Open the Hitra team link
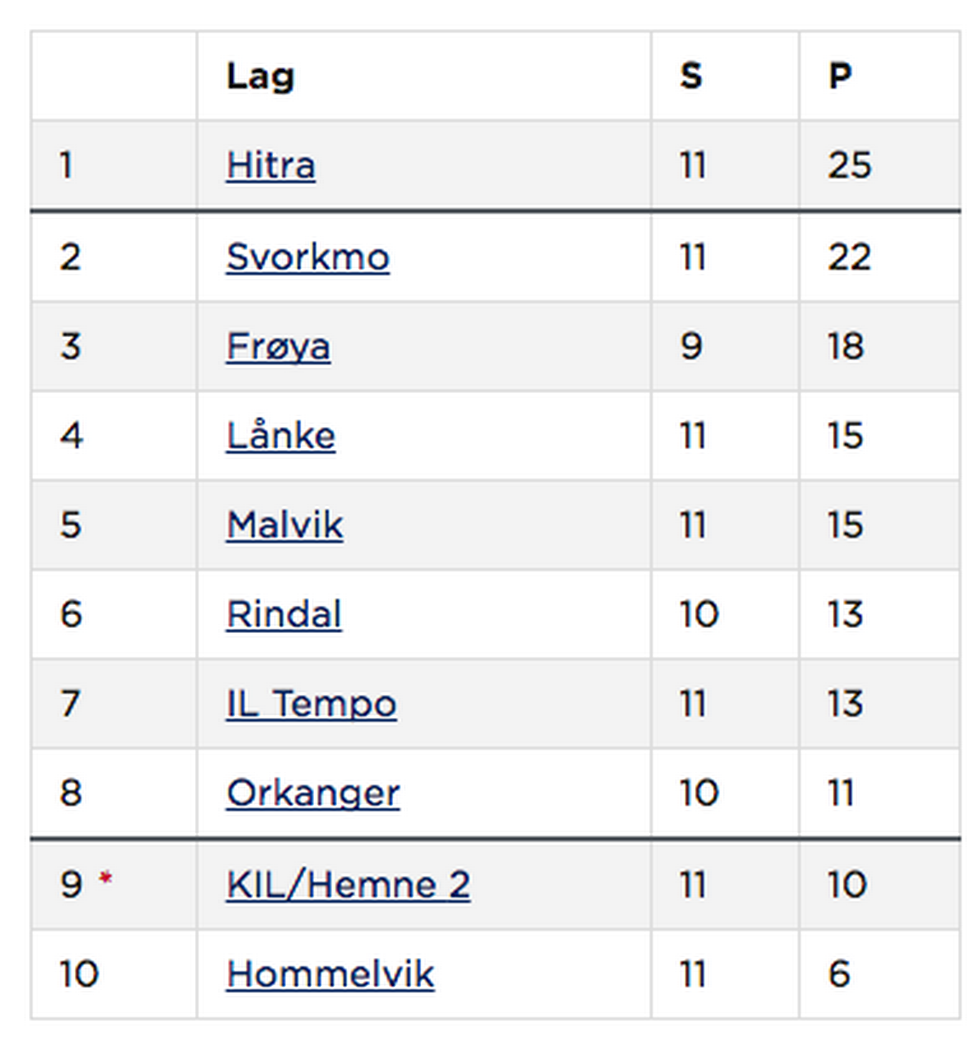This screenshot has width=980, height=1054. point(270,165)
